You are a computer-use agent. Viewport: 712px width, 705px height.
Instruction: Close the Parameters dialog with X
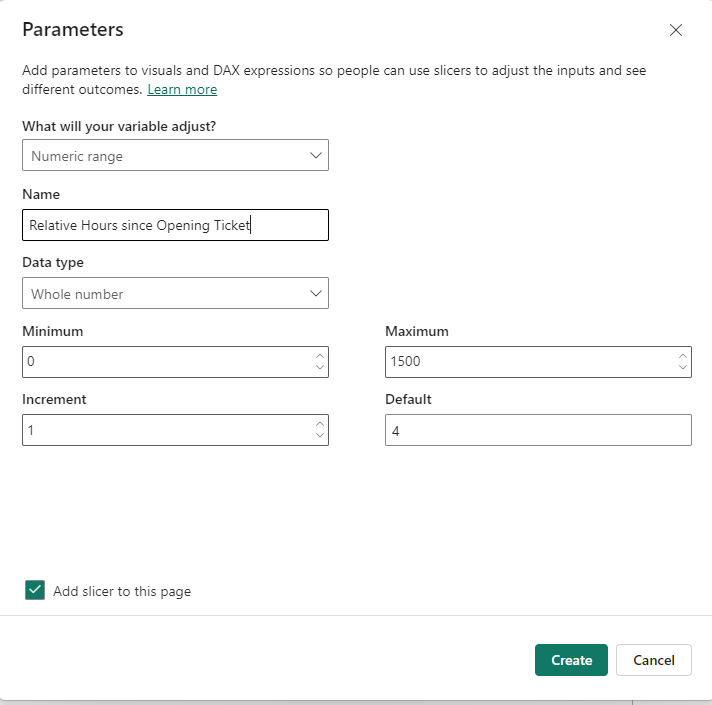(676, 30)
